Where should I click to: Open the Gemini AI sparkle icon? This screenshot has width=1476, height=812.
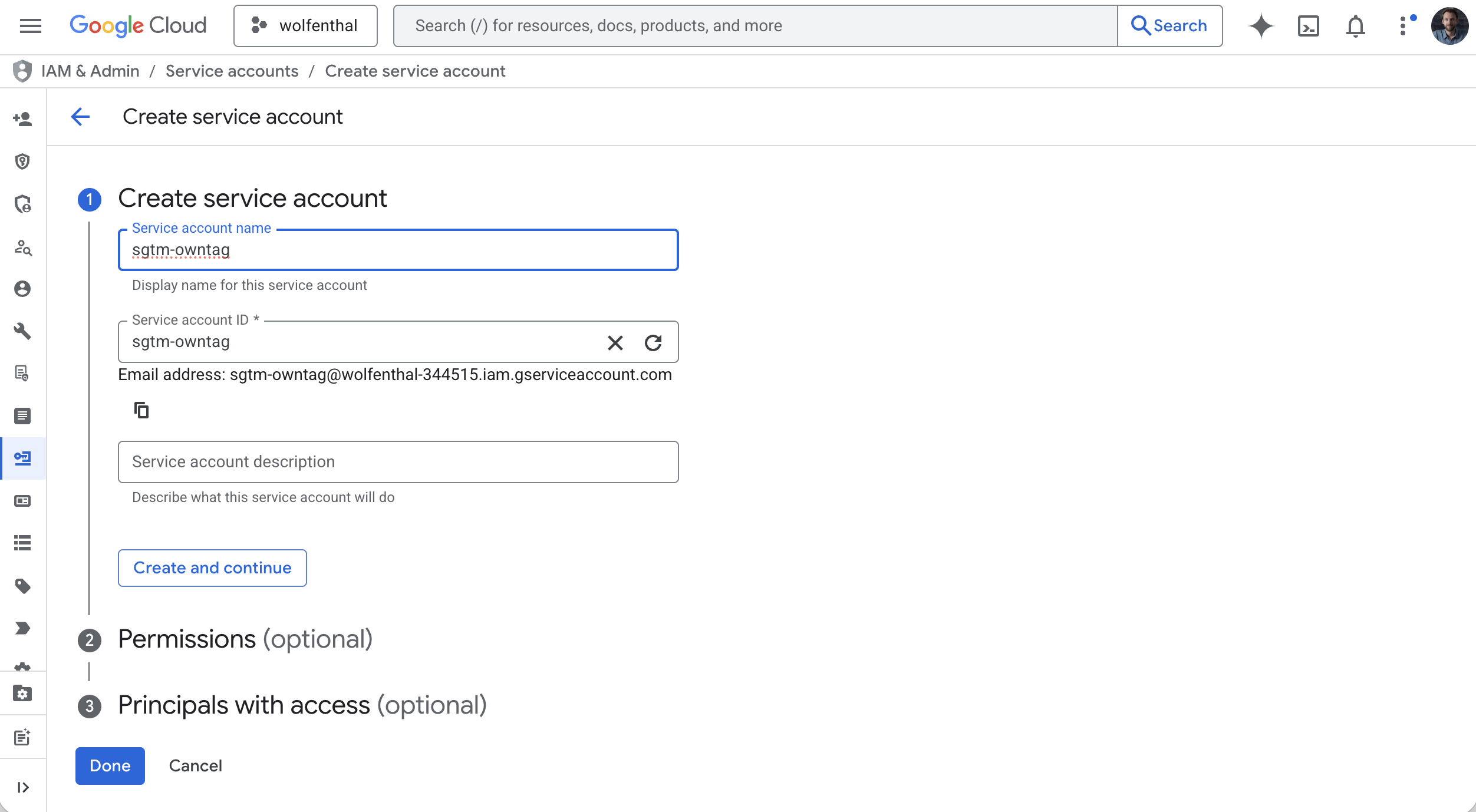click(x=1261, y=26)
